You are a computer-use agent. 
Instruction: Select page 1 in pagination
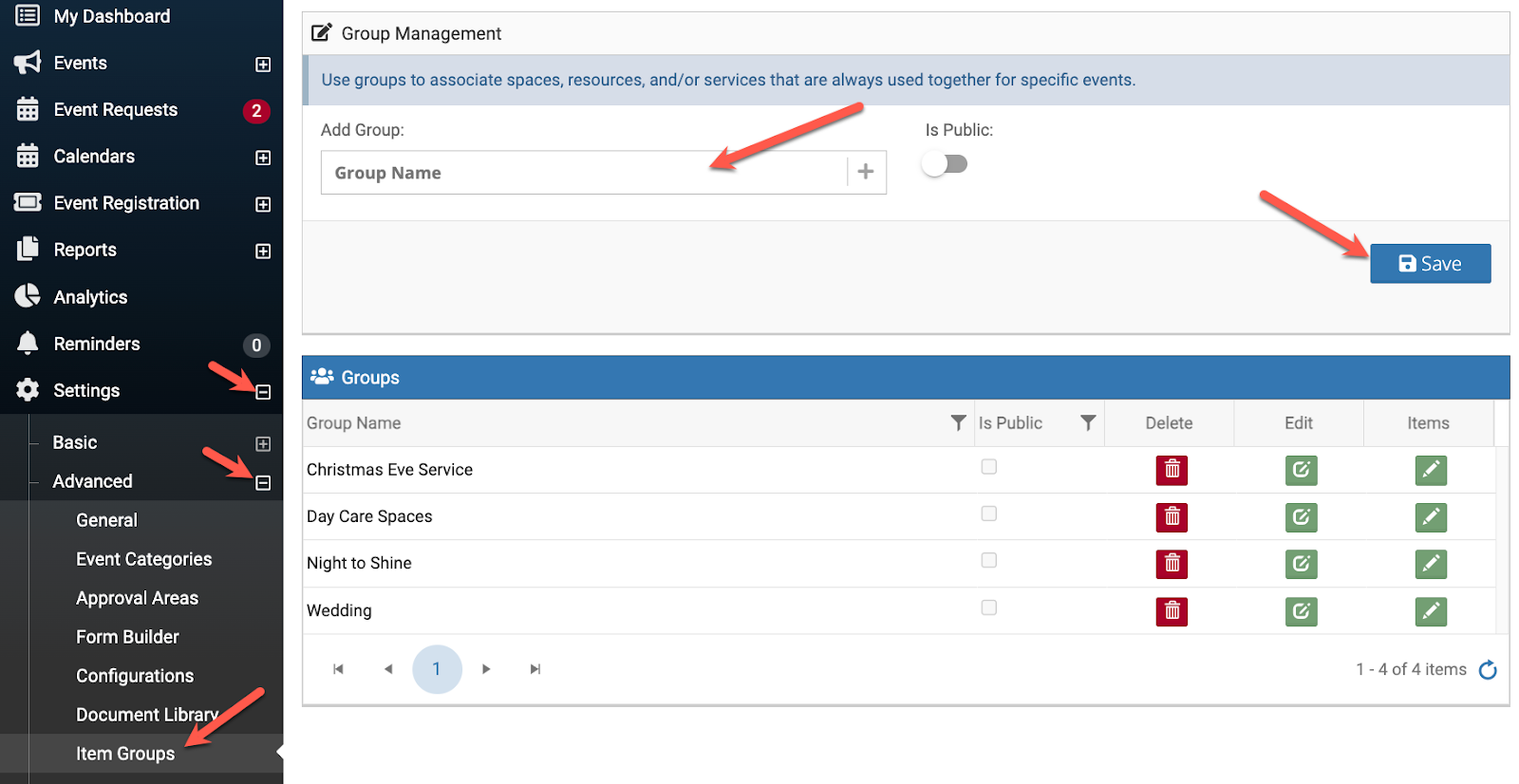point(437,669)
